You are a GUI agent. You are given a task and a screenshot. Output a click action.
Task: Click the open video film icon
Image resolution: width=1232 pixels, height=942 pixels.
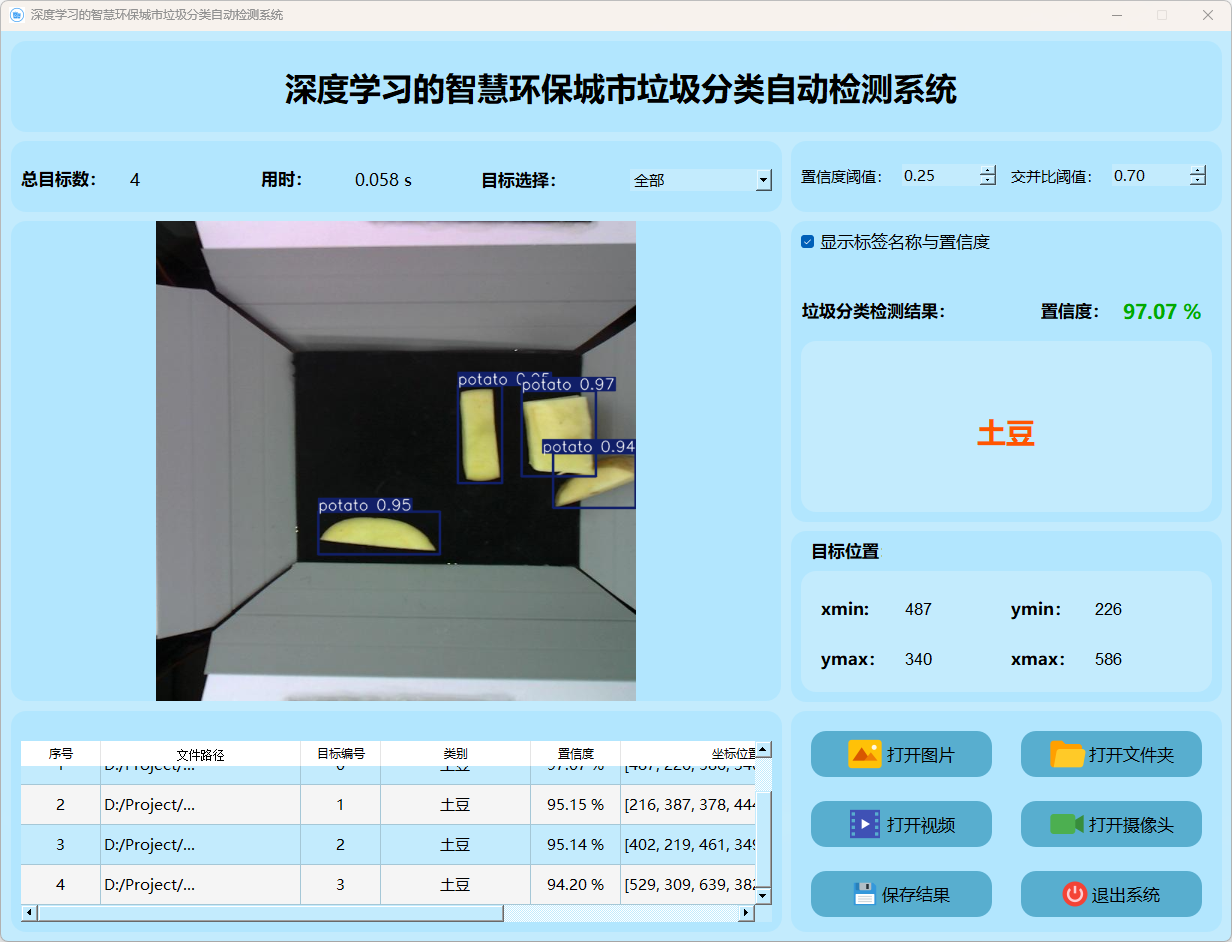864,824
